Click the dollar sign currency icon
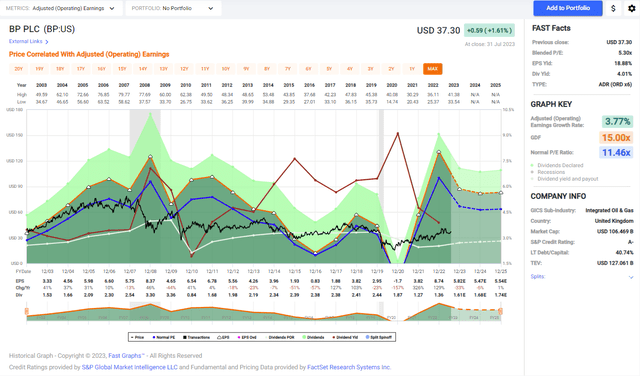This screenshot has height=376, width=640. [613, 9]
